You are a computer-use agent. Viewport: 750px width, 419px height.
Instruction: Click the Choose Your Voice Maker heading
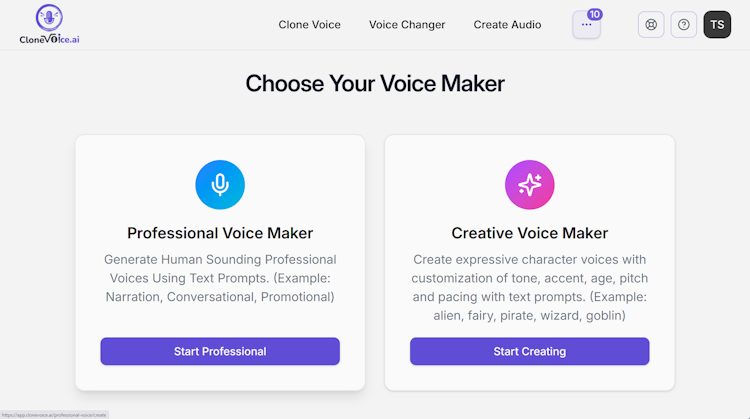pos(375,84)
